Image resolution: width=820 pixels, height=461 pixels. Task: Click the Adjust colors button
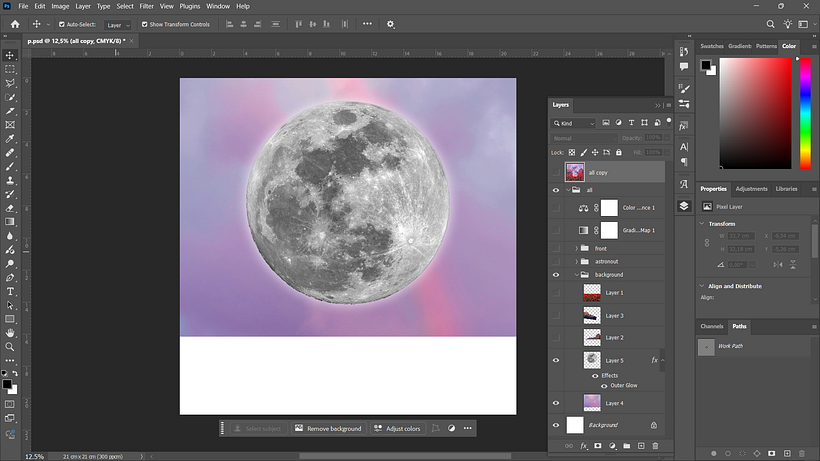pos(397,429)
